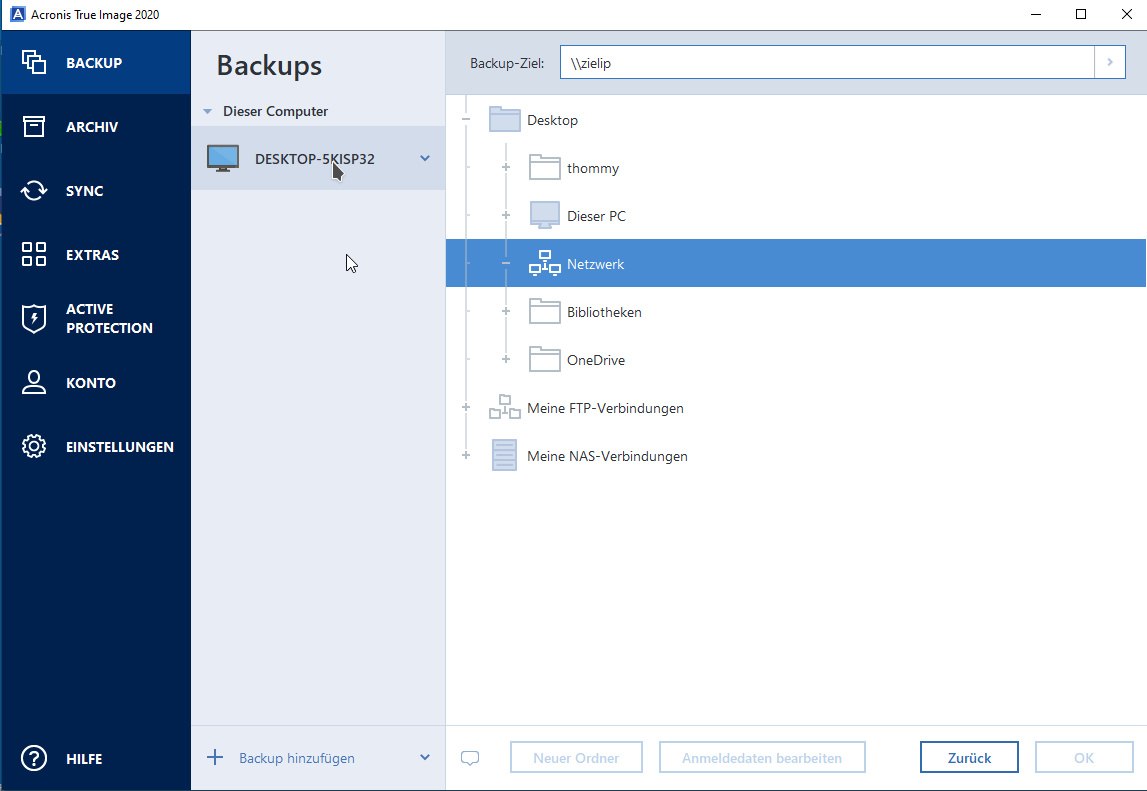Screen dimensions: 1147x791
Task: Expand the thommy folder node
Action: coord(506,167)
